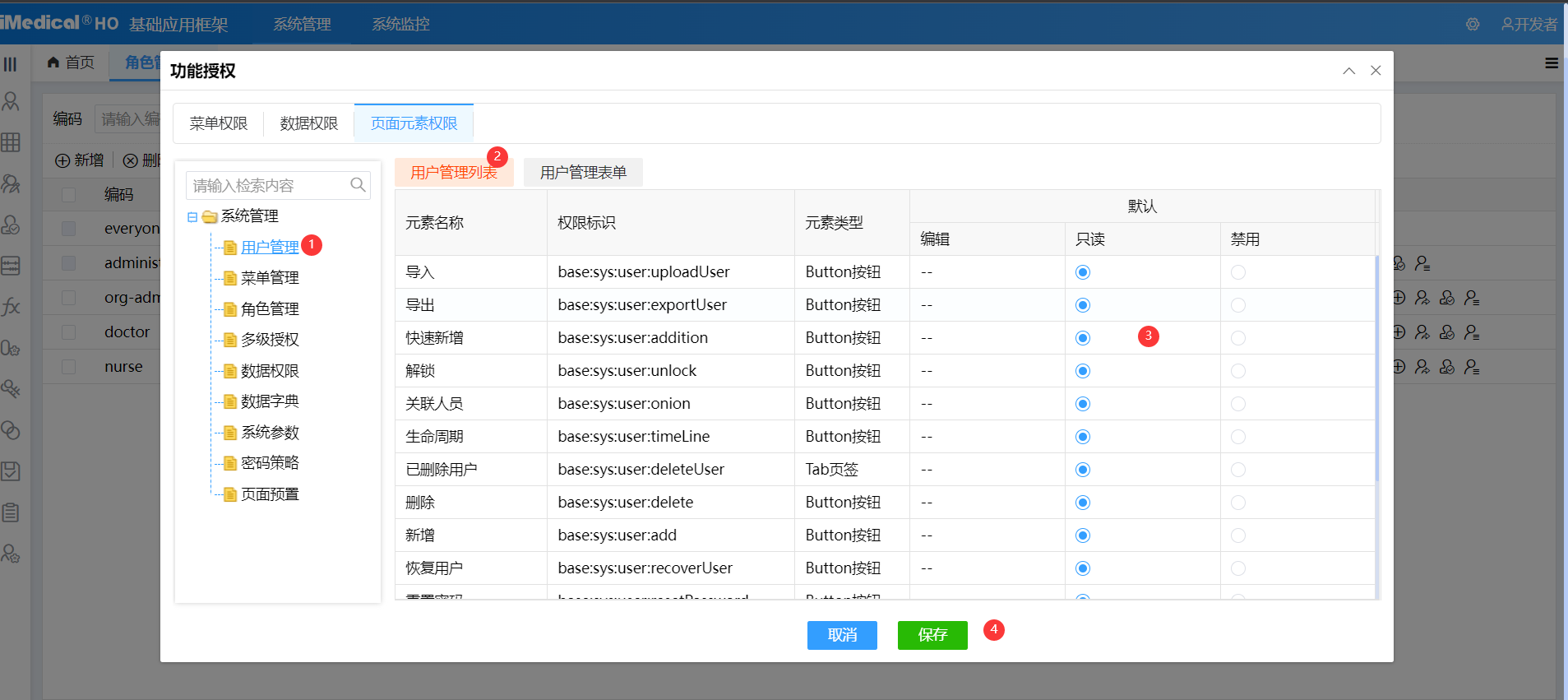
Task: Select 密码策略 in the tree
Action: pos(270,463)
